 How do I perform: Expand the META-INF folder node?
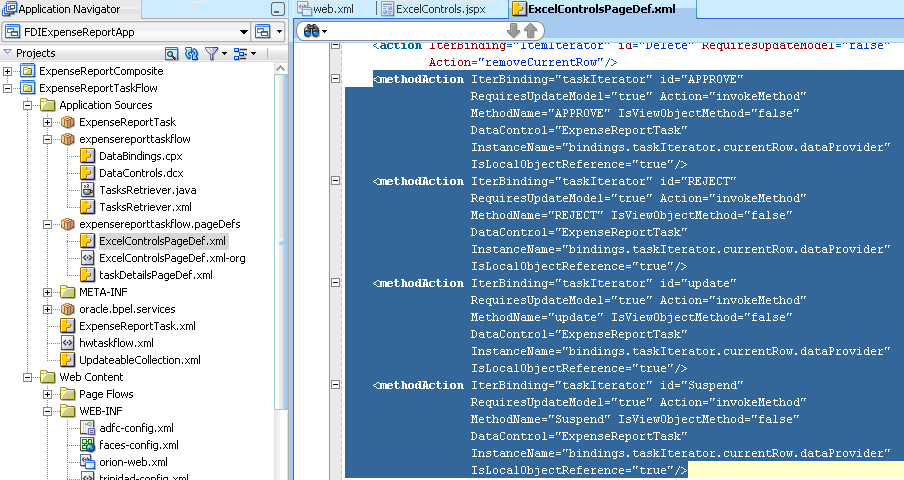point(48,292)
